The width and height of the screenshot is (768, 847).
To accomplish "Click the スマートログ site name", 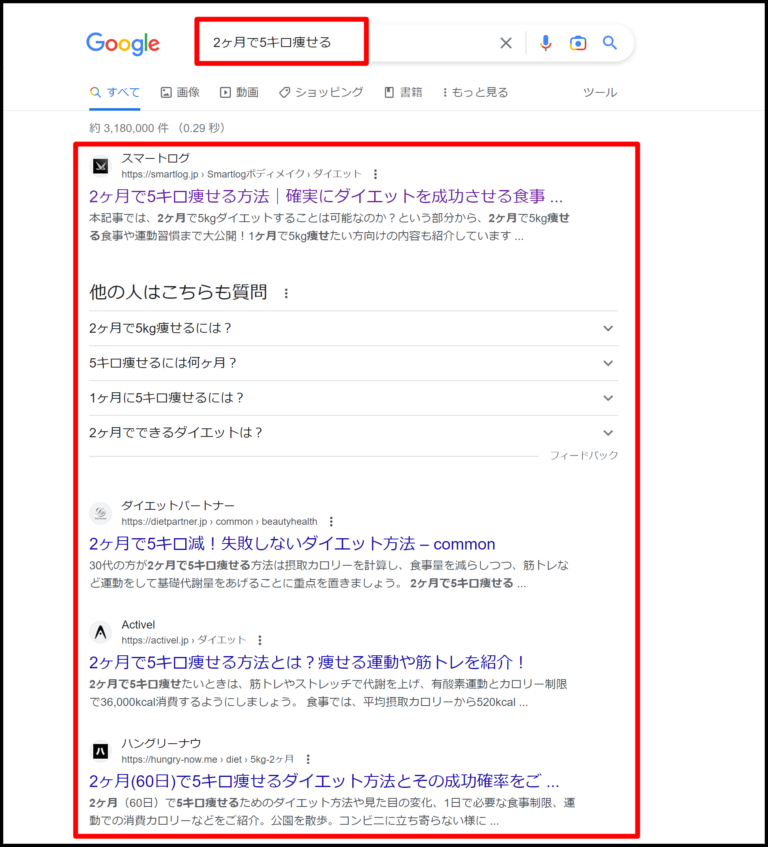I will pos(156,158).
